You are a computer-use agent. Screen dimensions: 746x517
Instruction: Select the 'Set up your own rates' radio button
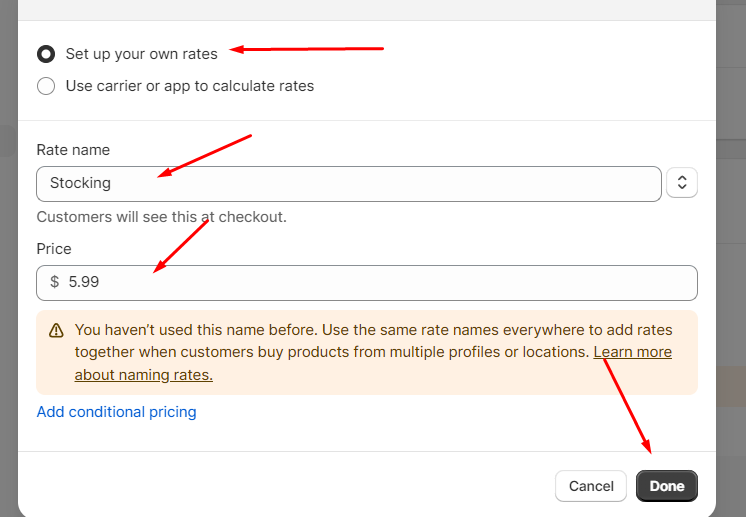(46, 54)
